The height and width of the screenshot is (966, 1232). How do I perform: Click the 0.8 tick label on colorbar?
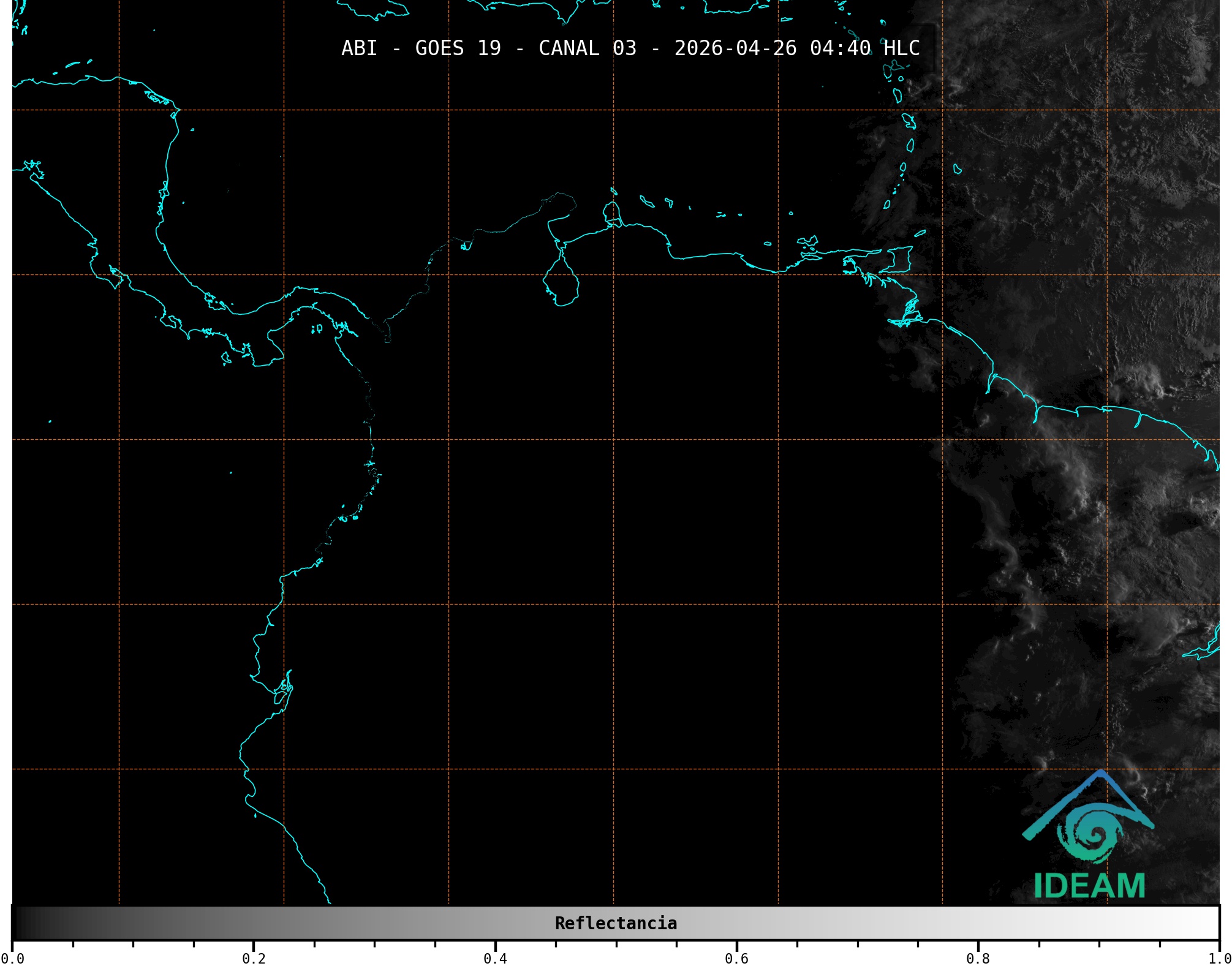click(x=978, y=958)
